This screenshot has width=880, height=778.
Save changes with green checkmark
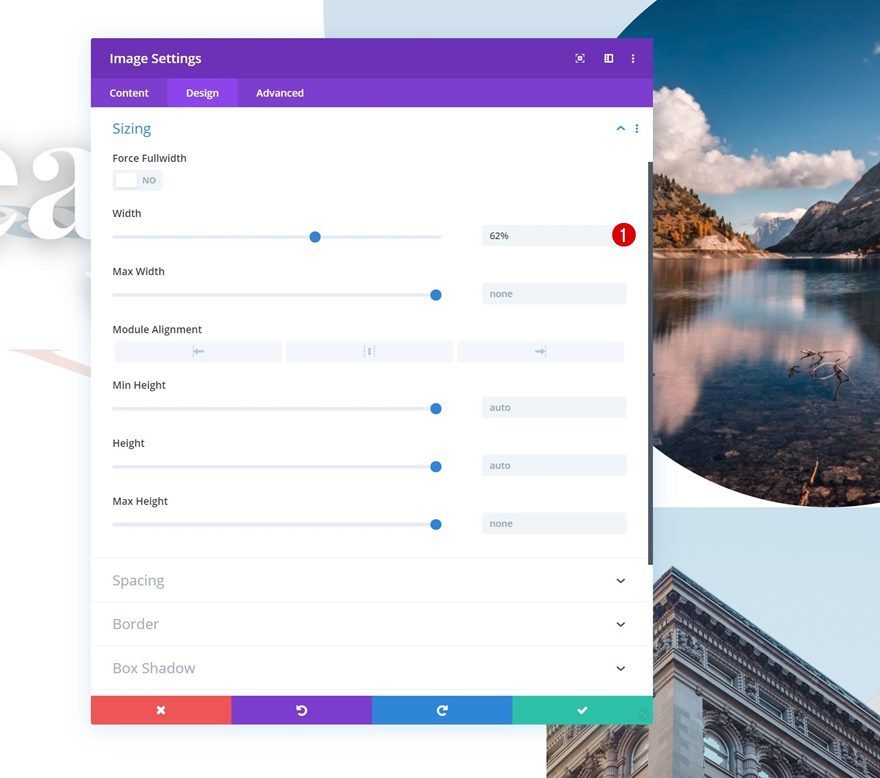point(582,710)
